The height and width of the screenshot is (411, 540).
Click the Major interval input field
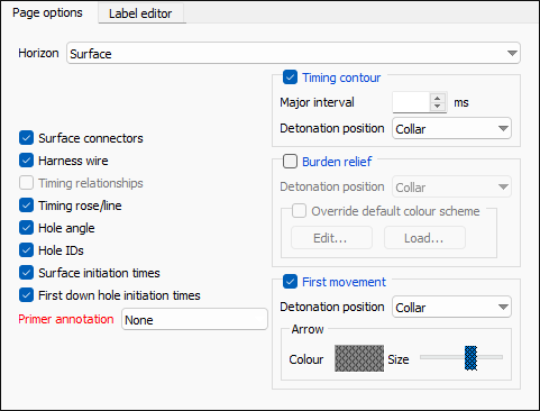[x=411, y=102]
